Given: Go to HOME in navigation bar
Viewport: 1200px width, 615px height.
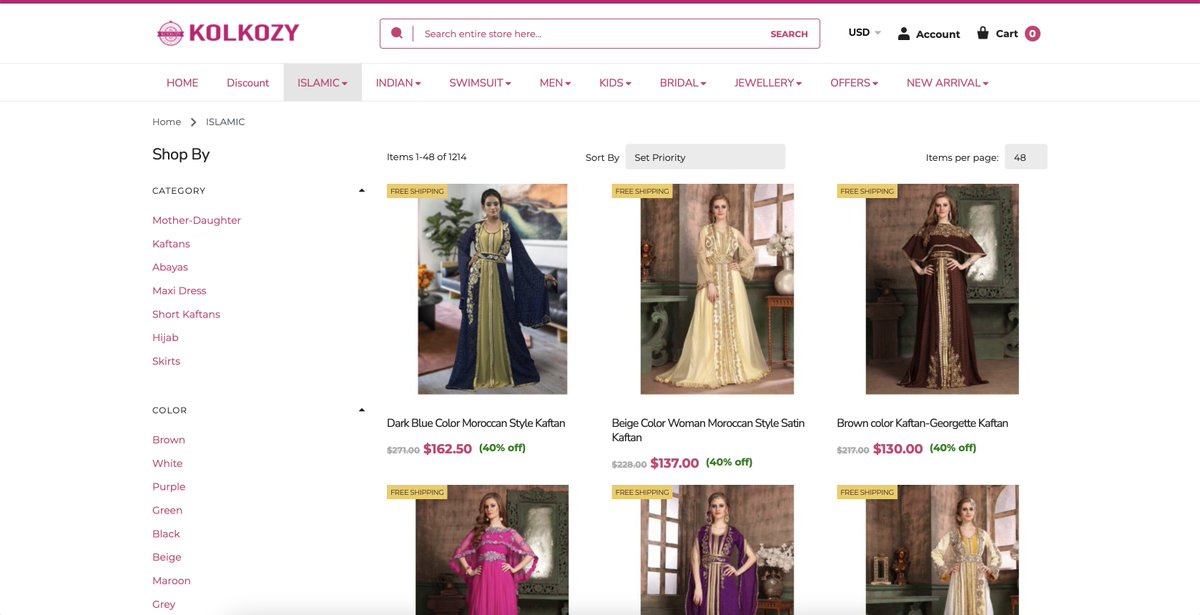Looking at the screenshot, I should (x=182, y=83).
